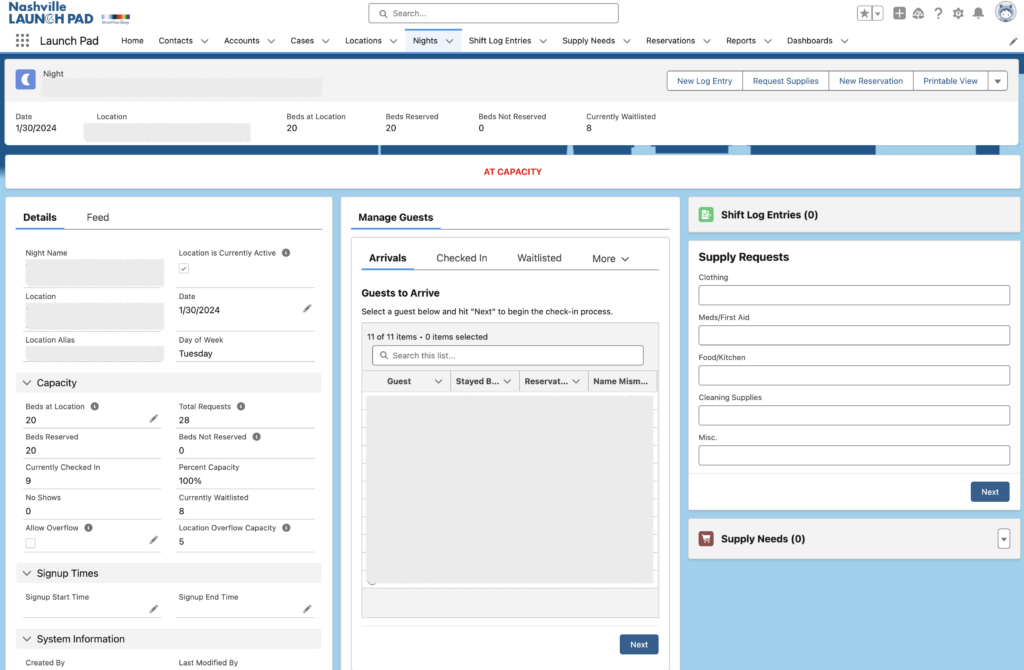Image resolution: width=1024 pixels, height=670 pixels.
Task: Open the Help question mark icon
Action: pos(938,13)
